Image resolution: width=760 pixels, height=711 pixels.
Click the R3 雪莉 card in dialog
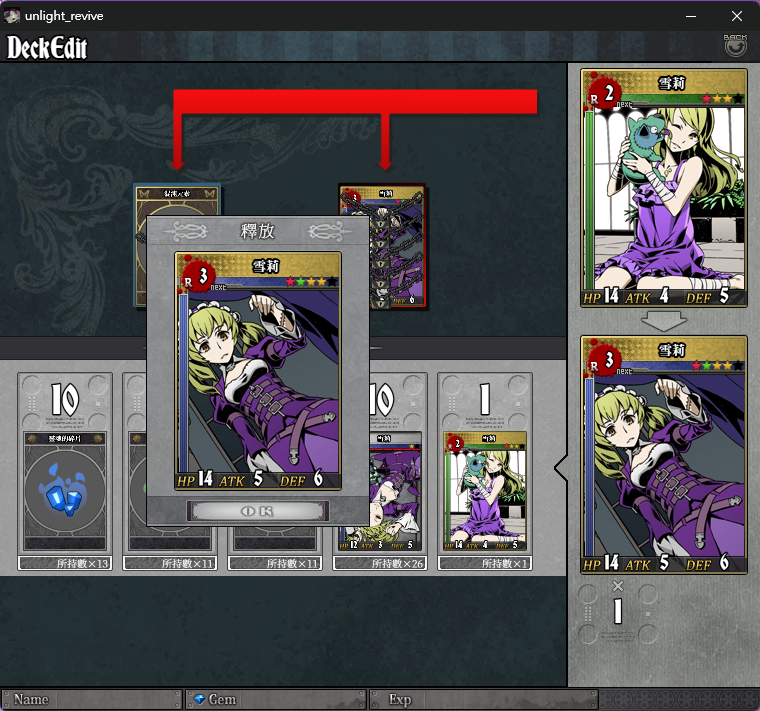258,371
